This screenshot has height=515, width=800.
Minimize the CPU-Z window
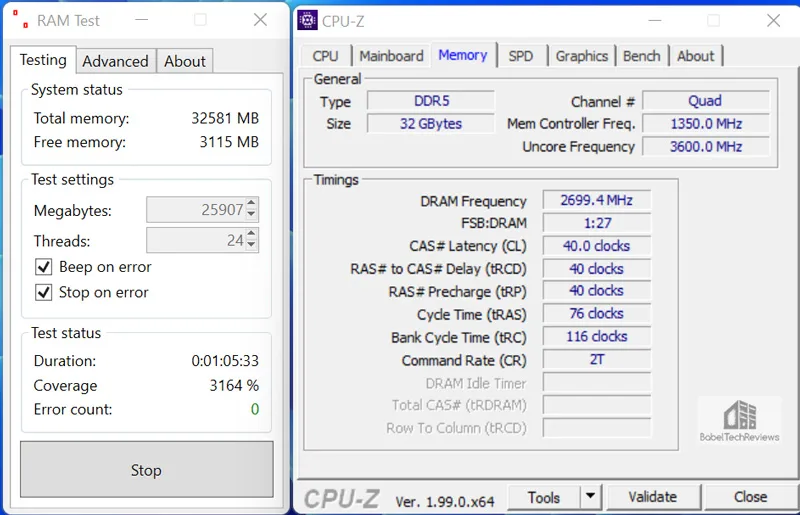[x=655, y=21]
